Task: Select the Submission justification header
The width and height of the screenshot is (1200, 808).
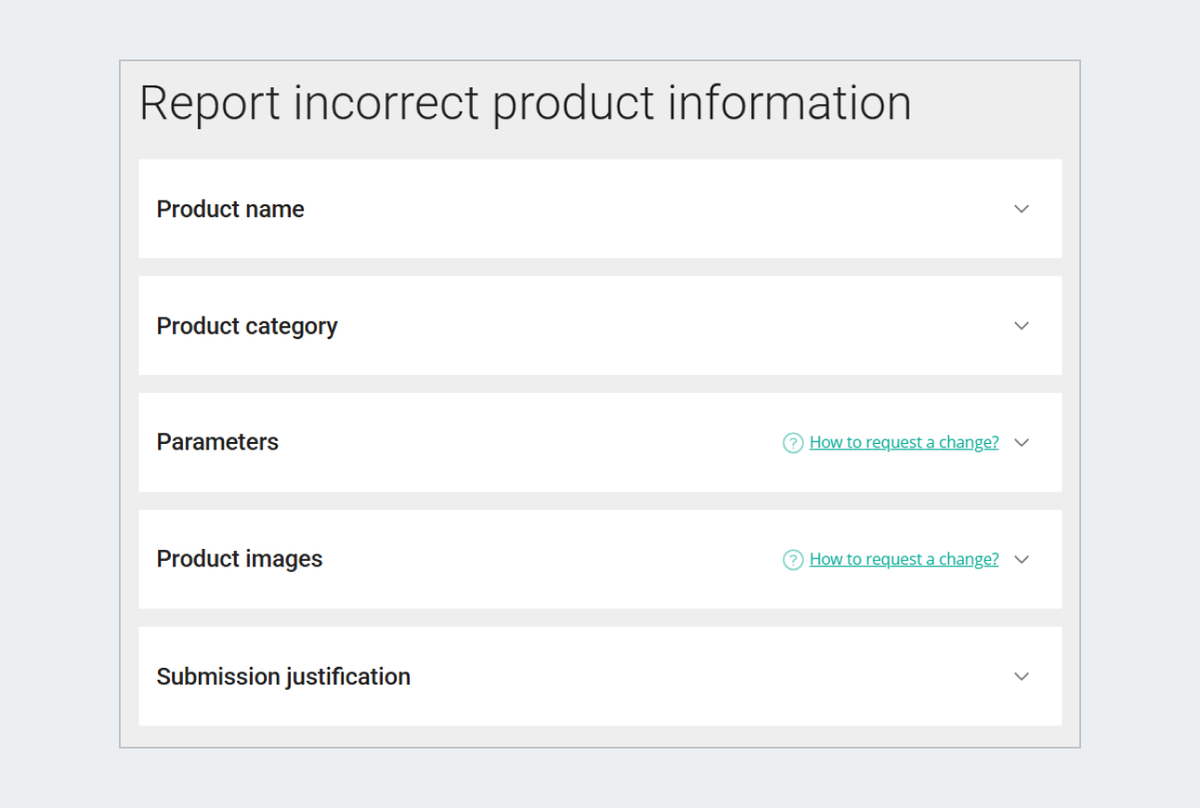Action: [283, 676]
